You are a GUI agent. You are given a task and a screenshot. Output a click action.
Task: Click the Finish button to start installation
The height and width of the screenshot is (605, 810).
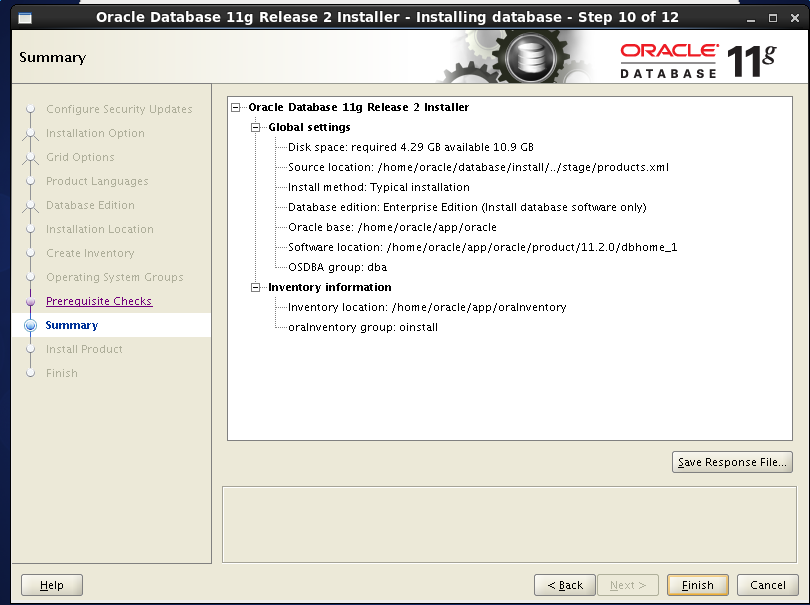click(x=697, y=585)
